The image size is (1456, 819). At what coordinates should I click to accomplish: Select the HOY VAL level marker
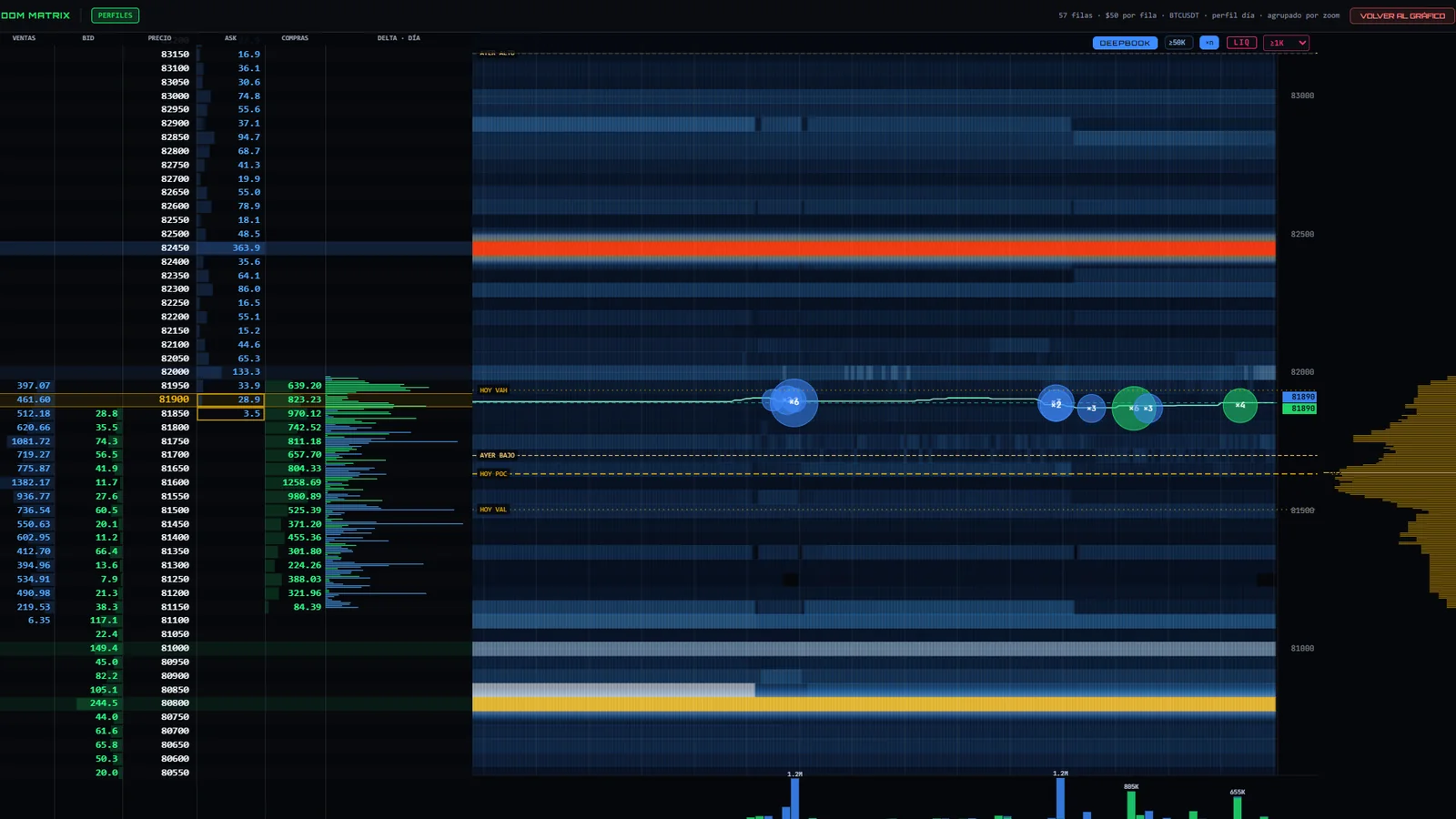[493, 510]
